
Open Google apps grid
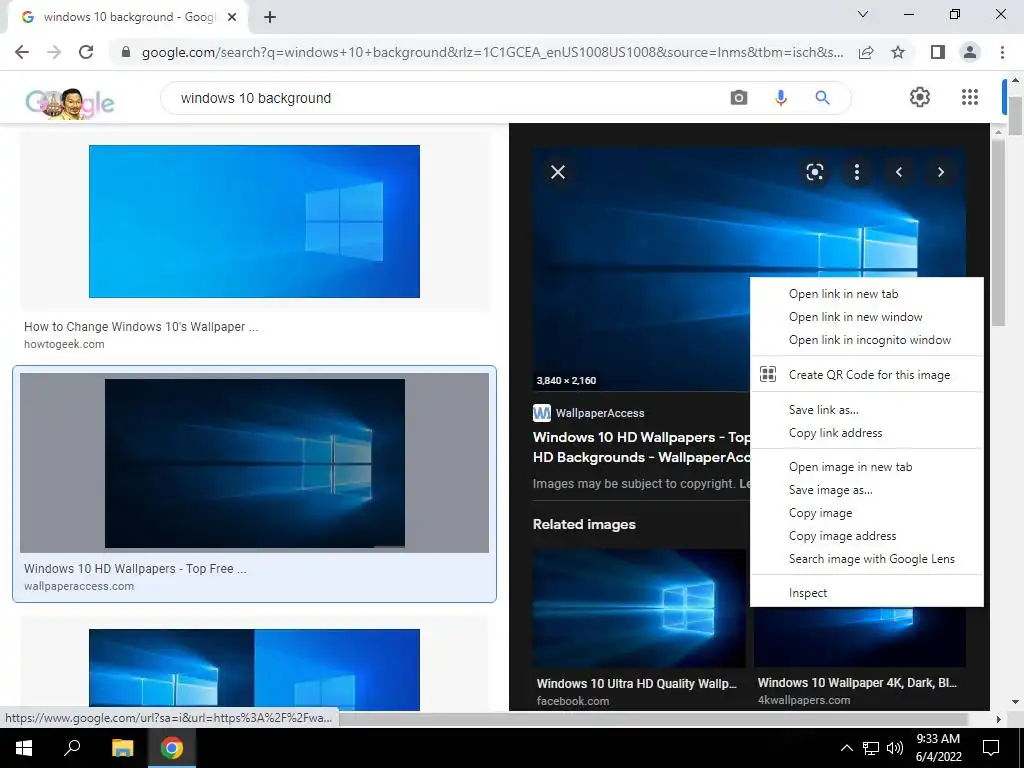[x=970, y=97]
